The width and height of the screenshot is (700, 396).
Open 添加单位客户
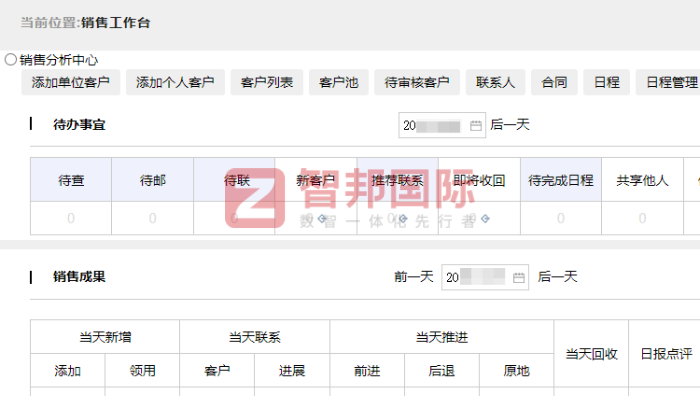pyautogui.click(x=71, y=82)
